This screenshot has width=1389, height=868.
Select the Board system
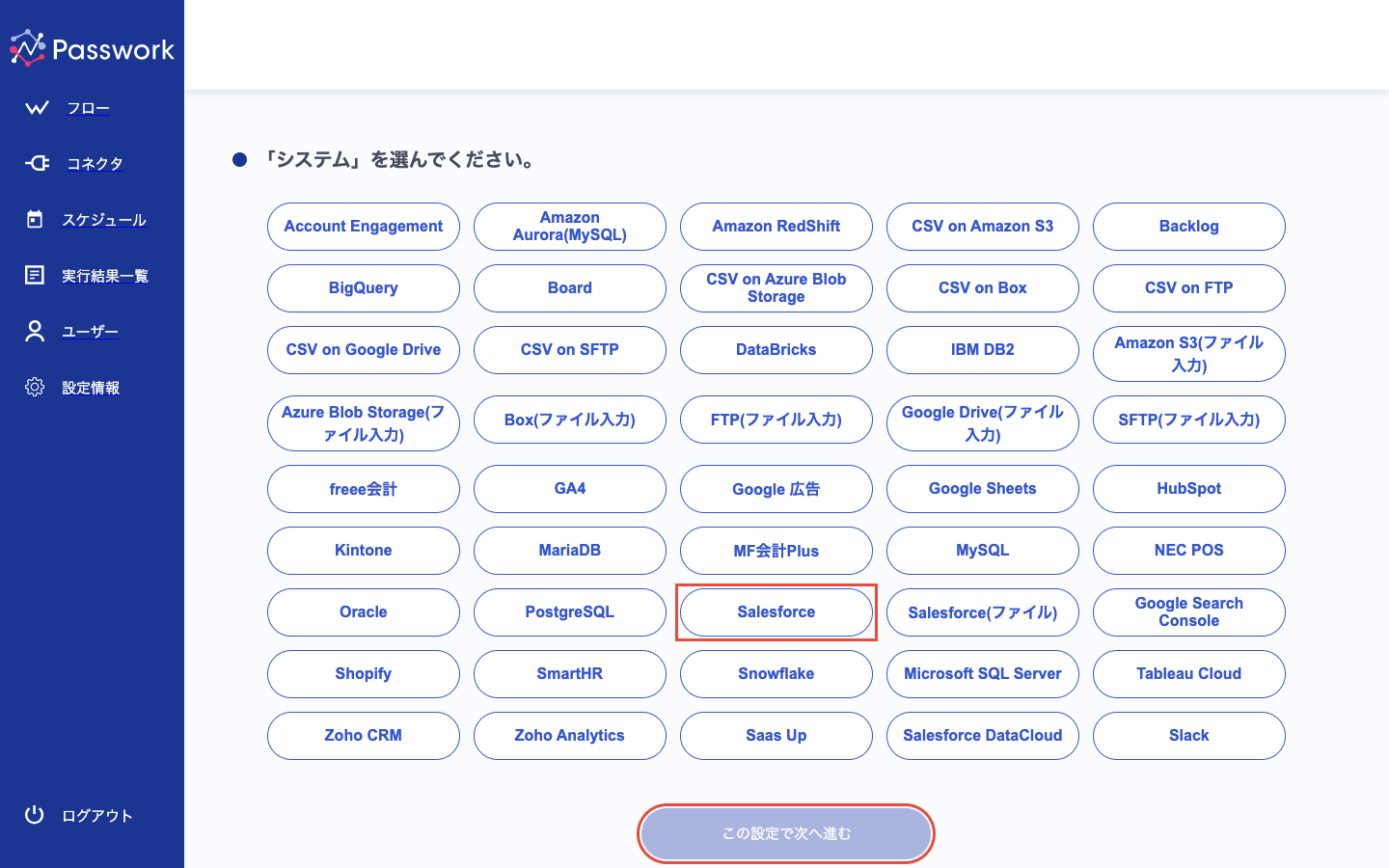tap(570, 288)
